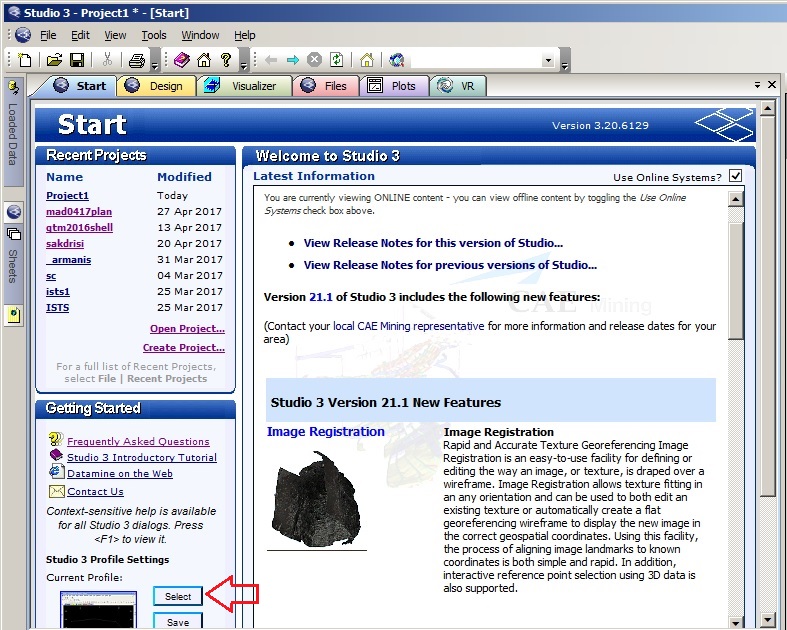Viewport: 787px width, 630px height.
Task: Click the Save profile button
Action: (x=178, y=621)
